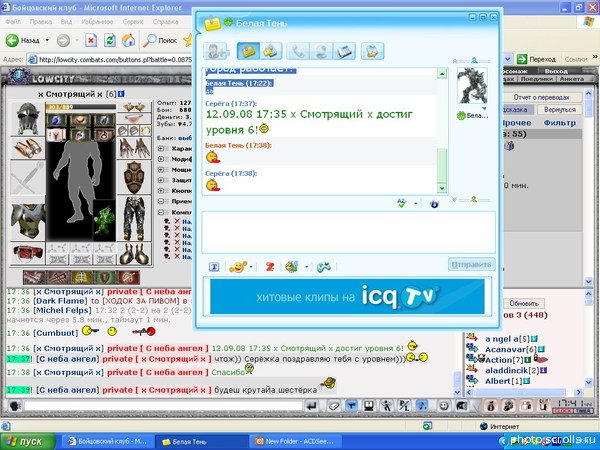Open the ICQ games controller icon
Screen dimensions: 600x450
324,267
